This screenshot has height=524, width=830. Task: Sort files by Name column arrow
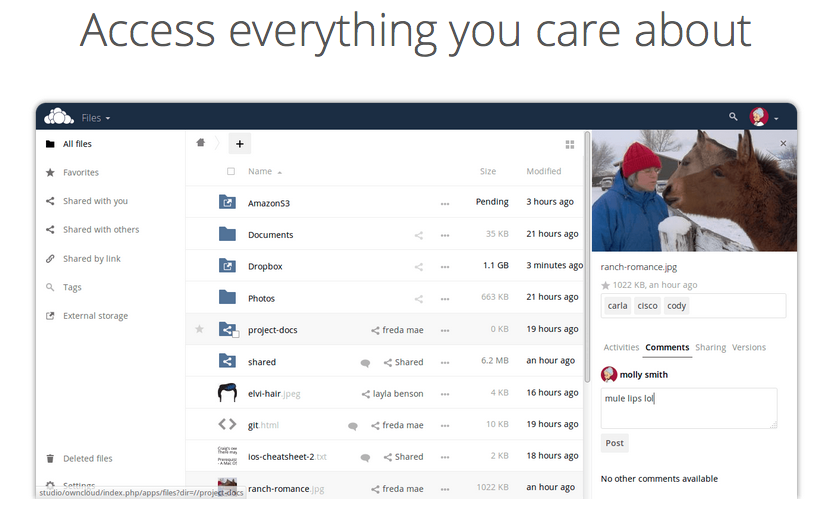(x=279, y=173)
